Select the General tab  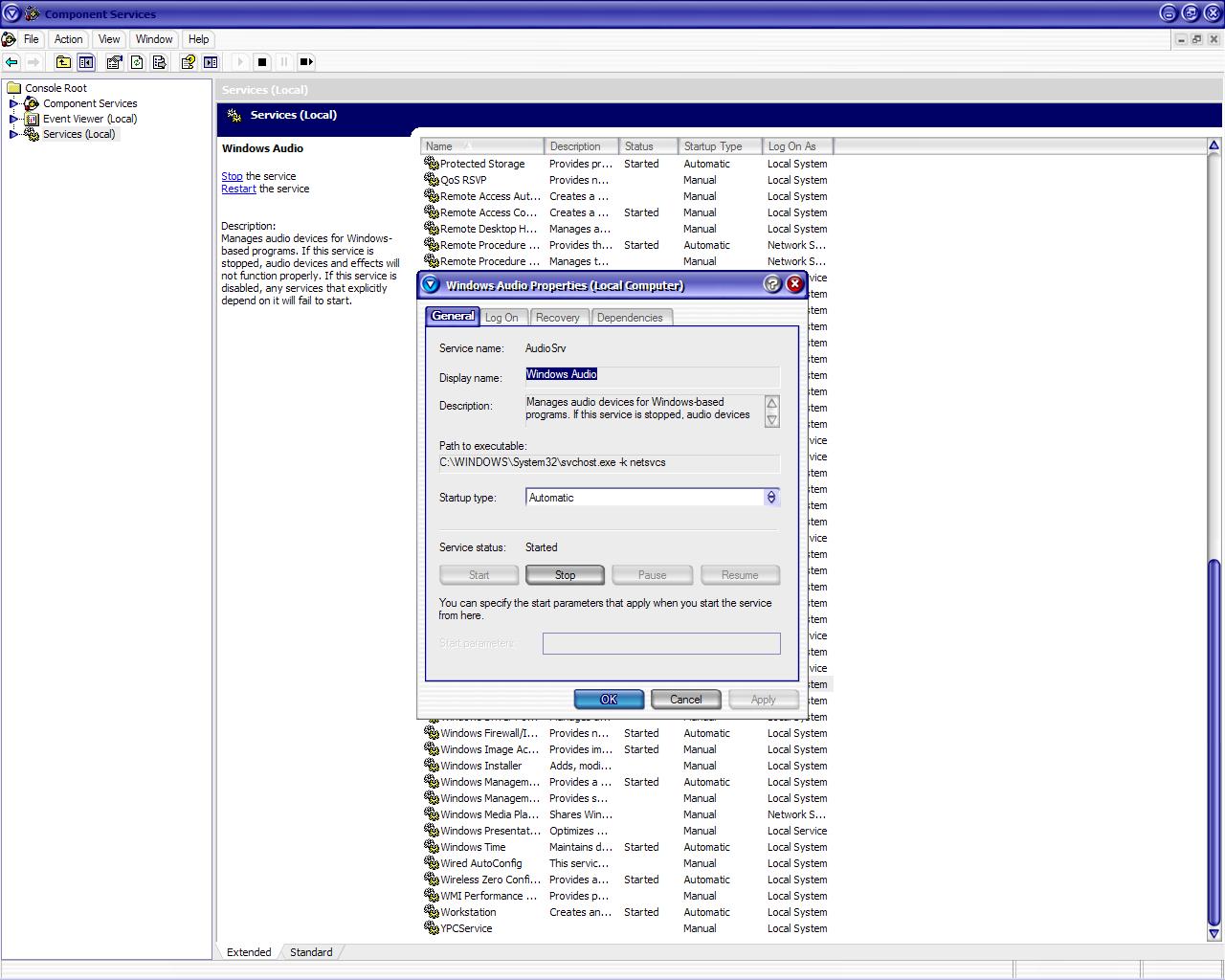(x=453, y=316)
